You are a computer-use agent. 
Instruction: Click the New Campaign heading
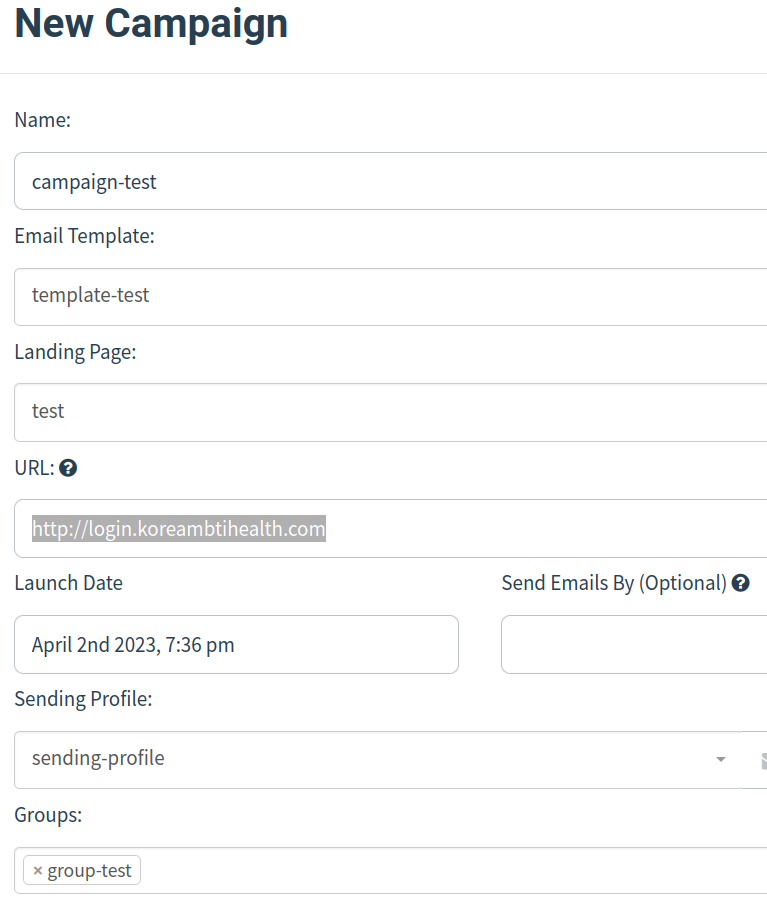point(151,23)
